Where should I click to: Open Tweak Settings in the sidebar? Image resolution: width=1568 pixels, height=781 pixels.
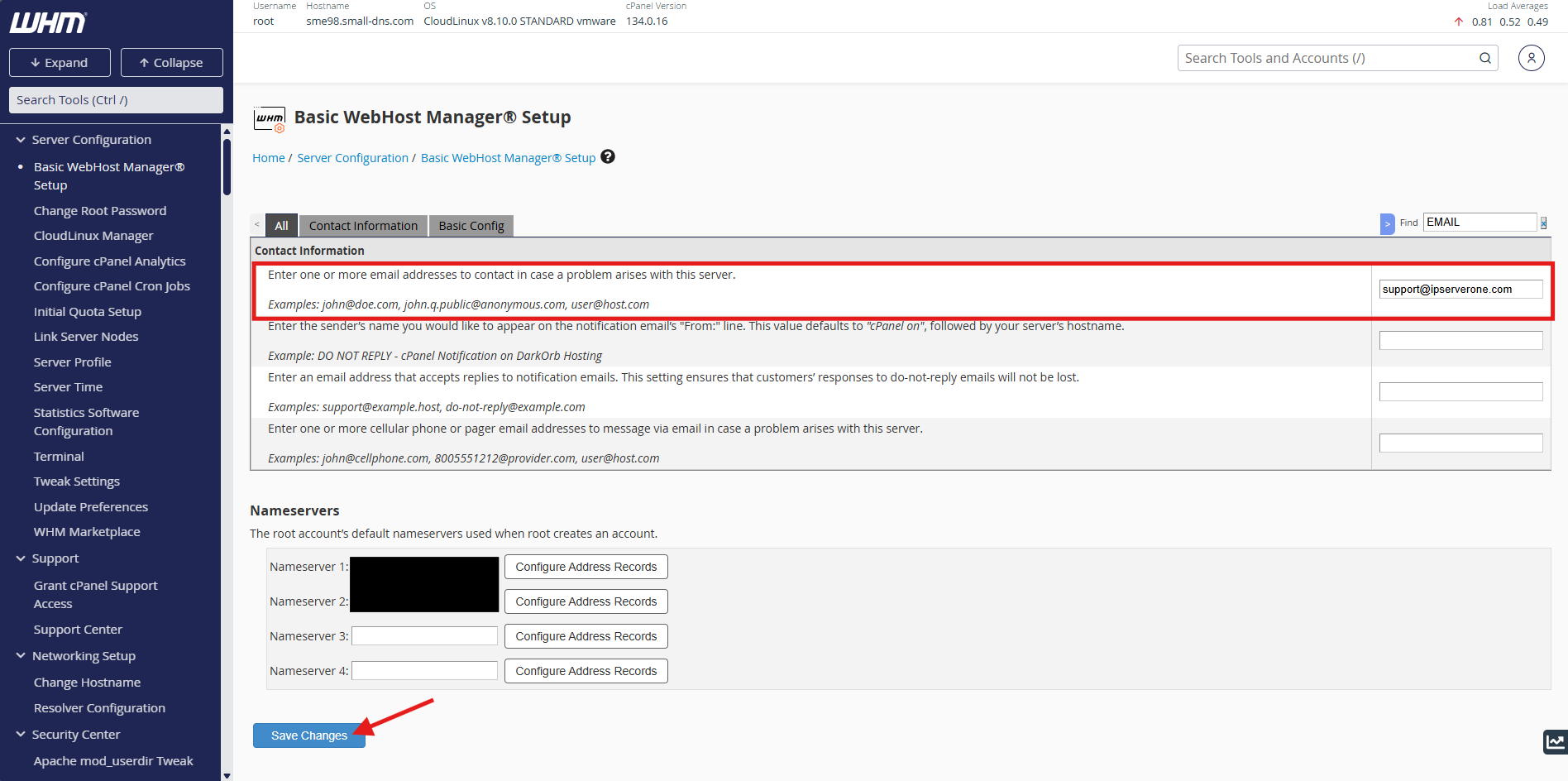pos(77,482)
